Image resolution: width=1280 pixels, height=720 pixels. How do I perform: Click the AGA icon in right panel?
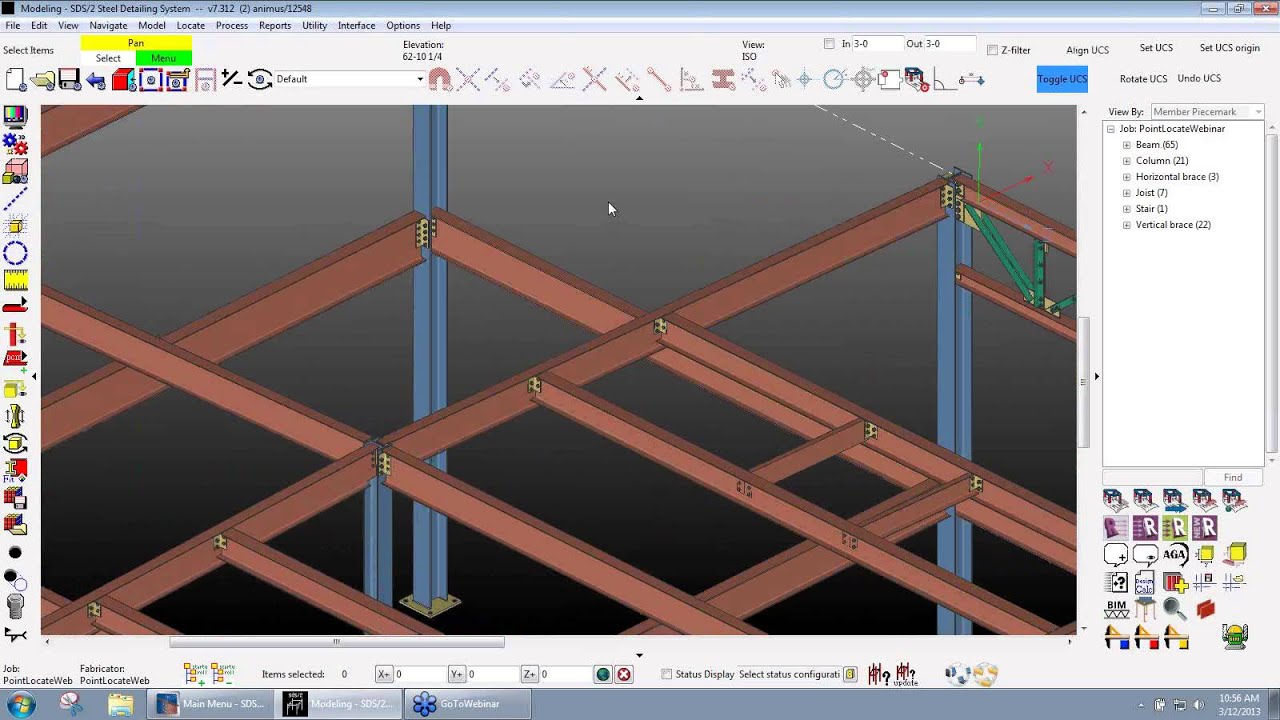1175,554
